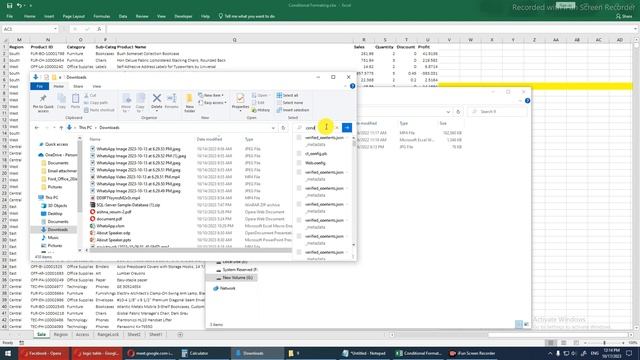640x360 pixels.
Task: Click the Move to icon
Action: coord(127,98)
